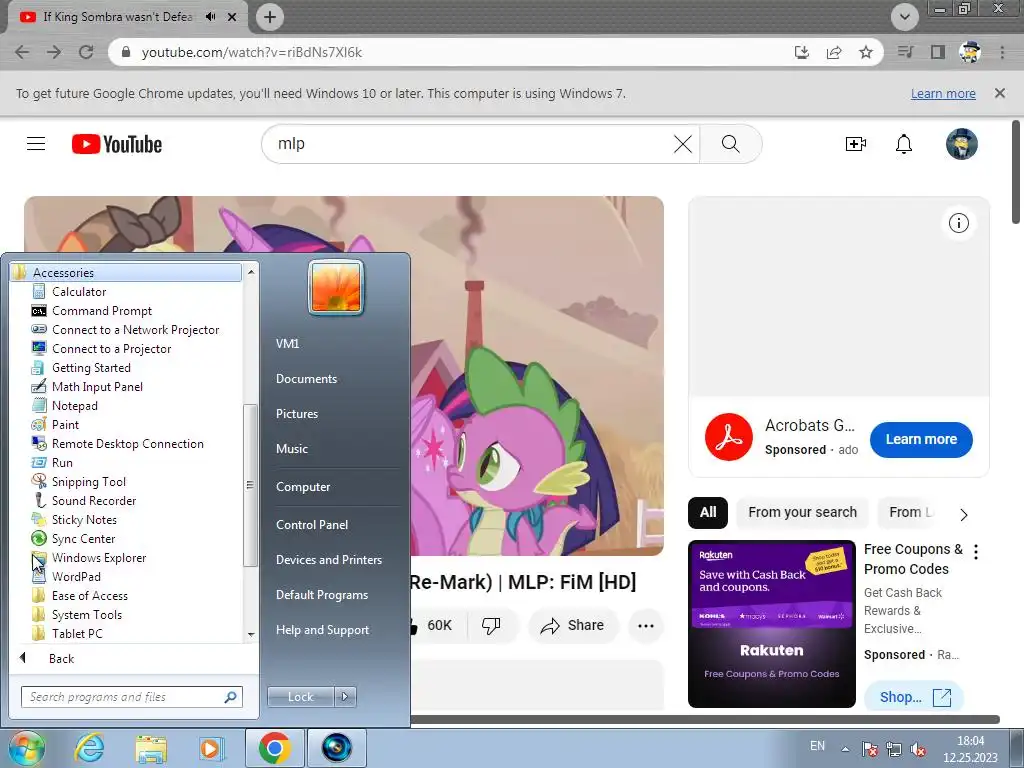The height and width of the screenshot is (768, 1024).
Task: Launch WordPad
Action: coord(76,577)
